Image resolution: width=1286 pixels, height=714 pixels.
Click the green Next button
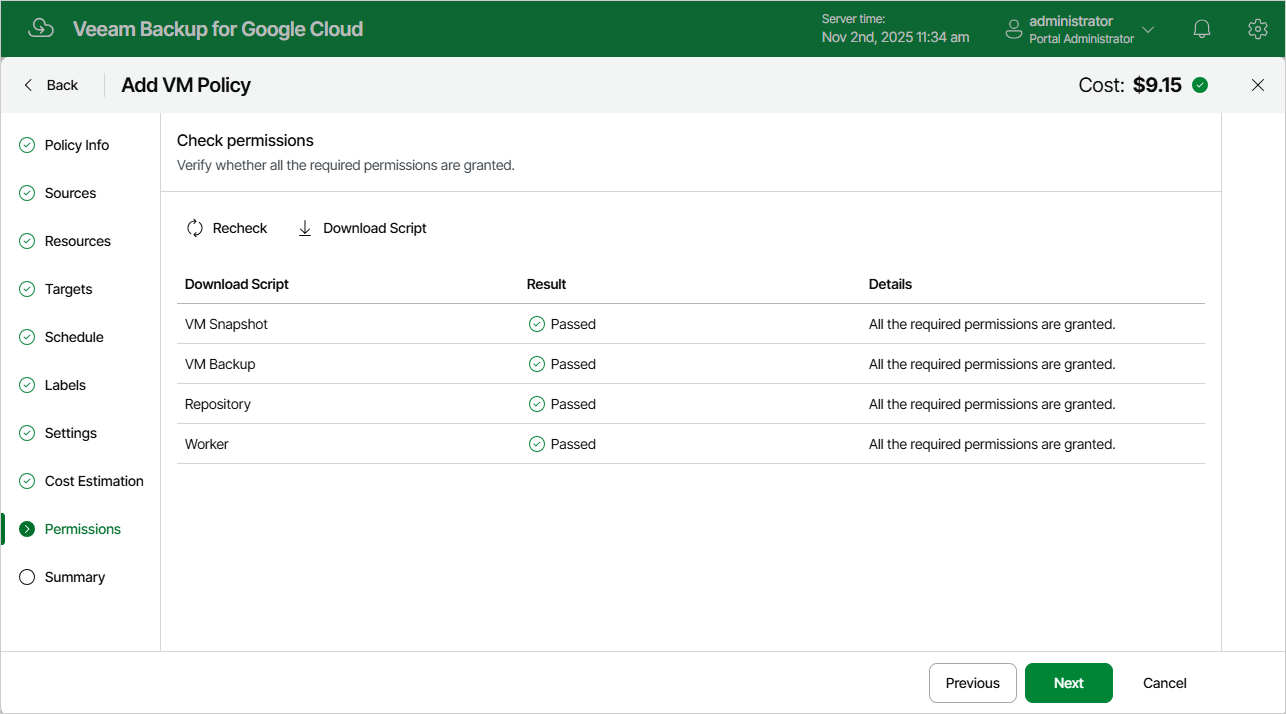[1069, 683]
